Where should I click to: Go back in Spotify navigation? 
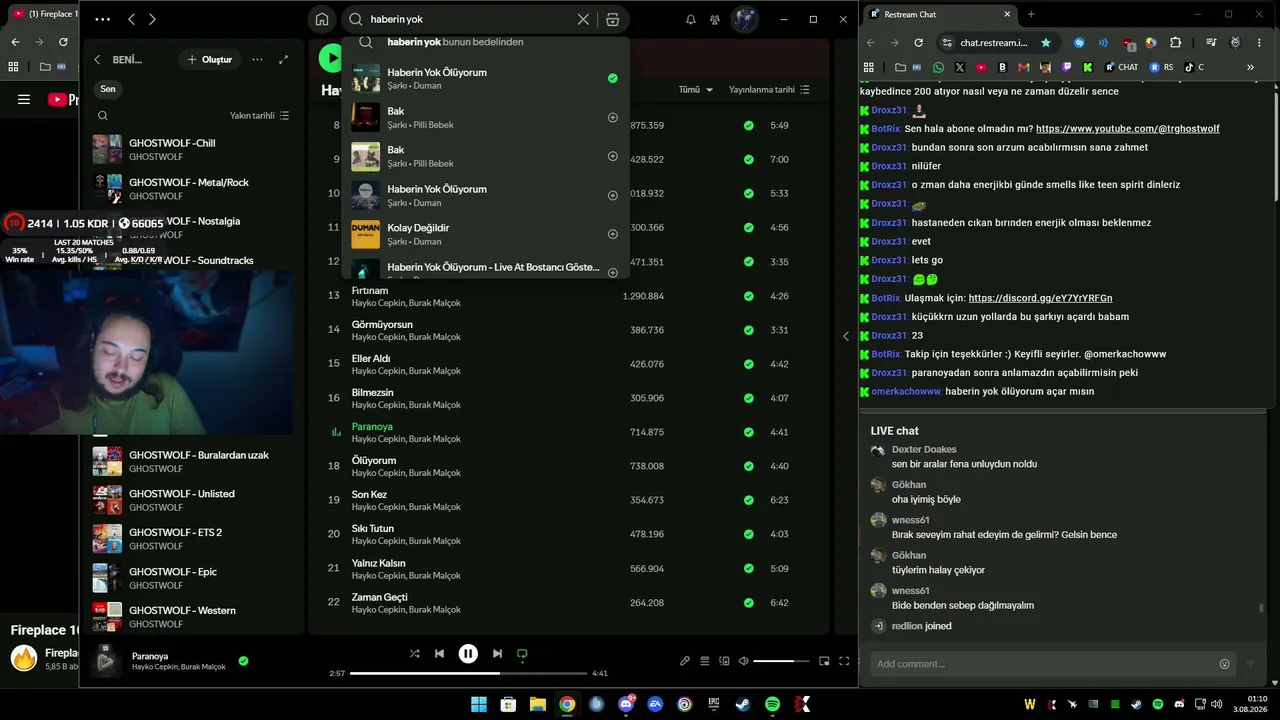131,19
